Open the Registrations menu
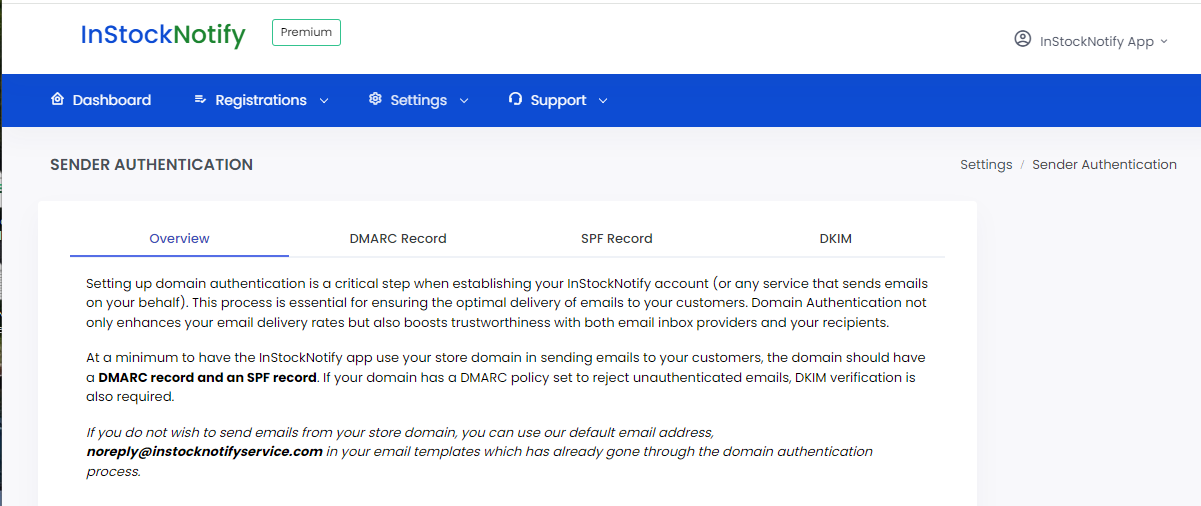This screenshot has height=506, width=1201. pos(261,100)
